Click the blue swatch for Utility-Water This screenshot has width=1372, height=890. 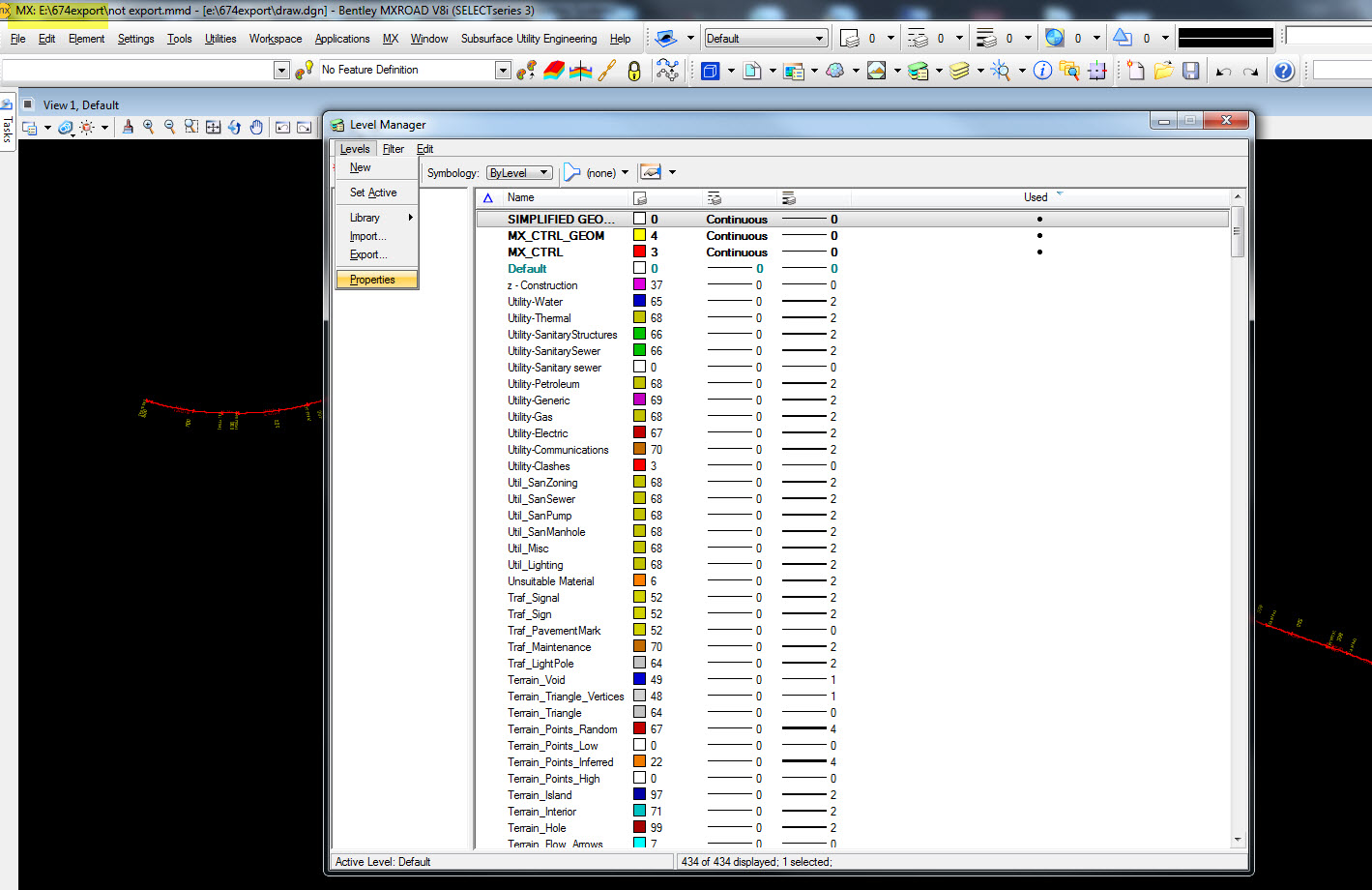pos(639,301)
